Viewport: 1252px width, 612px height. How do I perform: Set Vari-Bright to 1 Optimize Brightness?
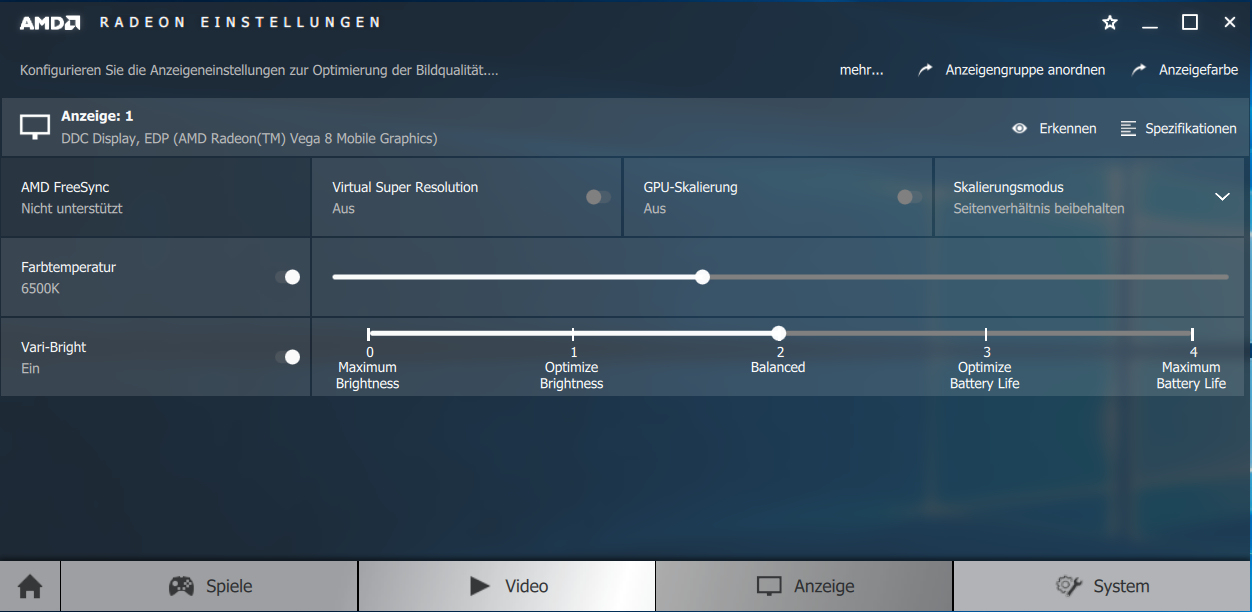573,334
